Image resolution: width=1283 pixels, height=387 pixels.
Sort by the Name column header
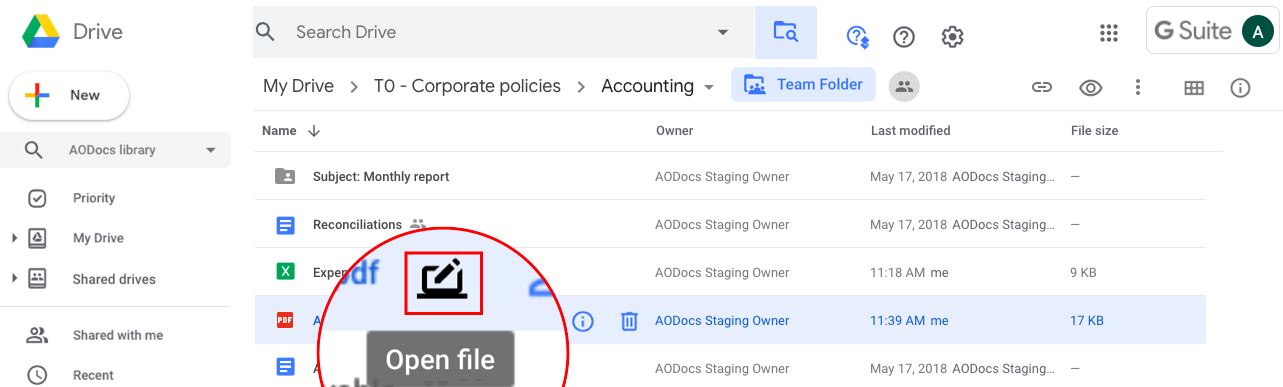point(279,131)
